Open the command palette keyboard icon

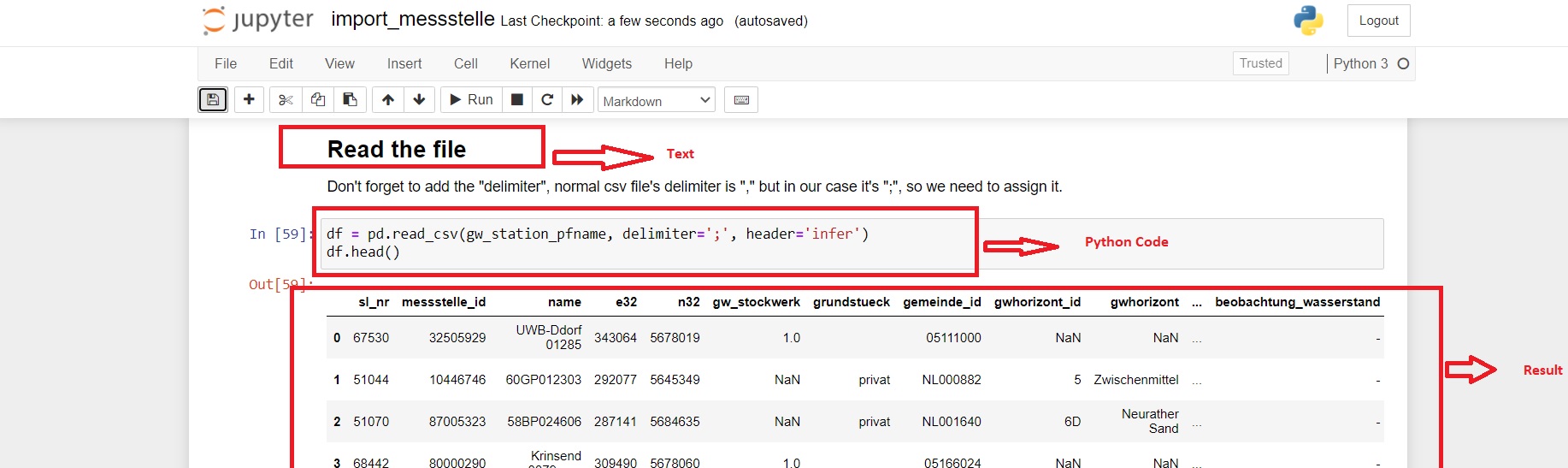(x=741, y=100)
